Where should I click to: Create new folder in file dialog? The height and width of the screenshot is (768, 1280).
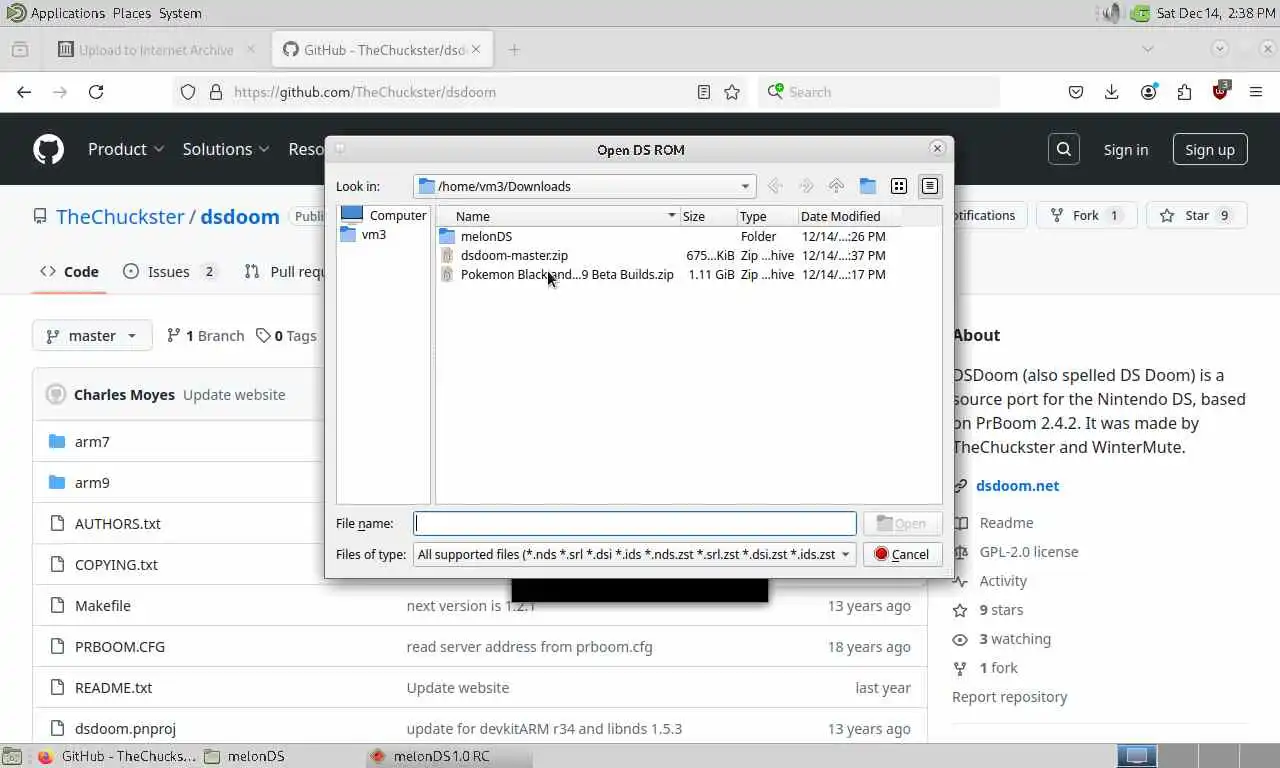click(867, 186)
